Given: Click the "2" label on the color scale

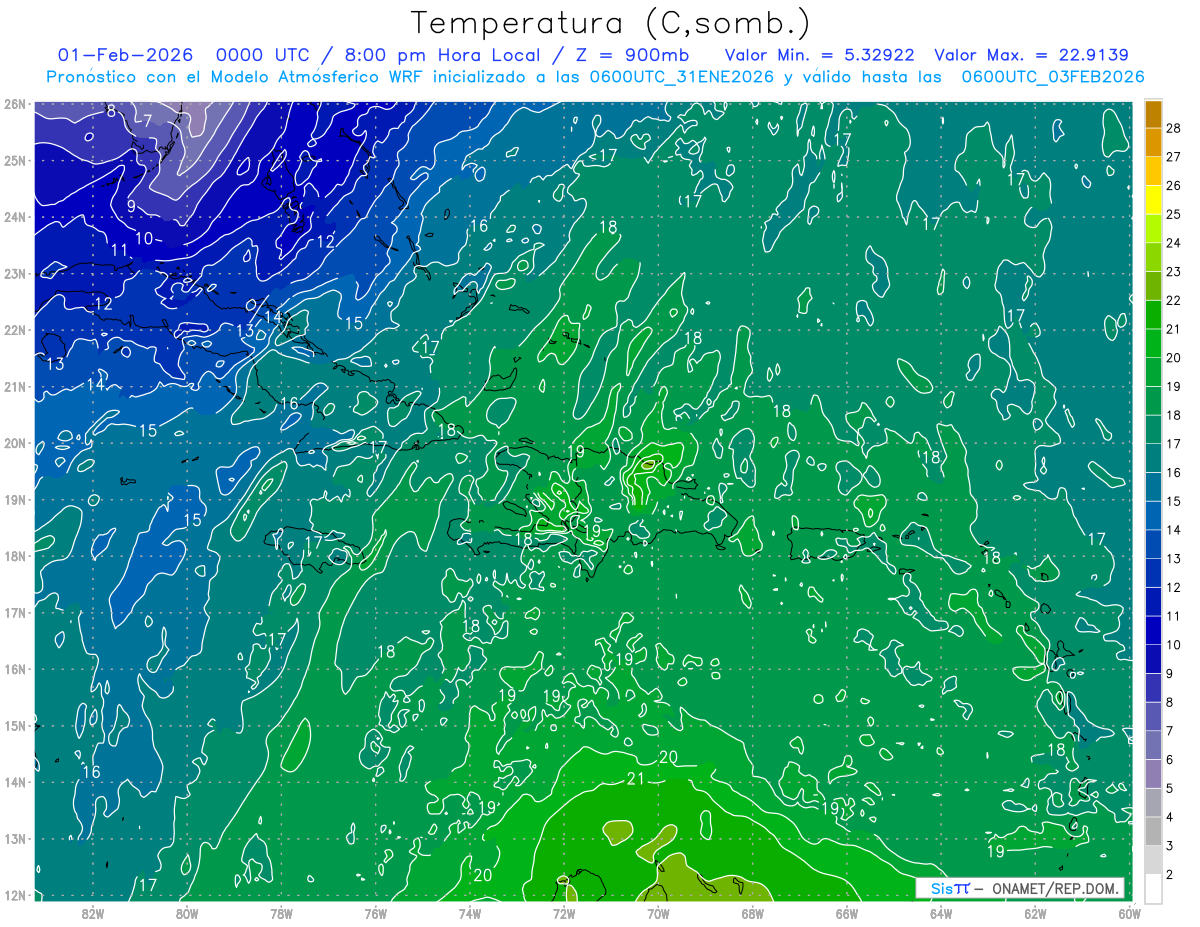Looking at the screenshot, I should [1170, 874].
